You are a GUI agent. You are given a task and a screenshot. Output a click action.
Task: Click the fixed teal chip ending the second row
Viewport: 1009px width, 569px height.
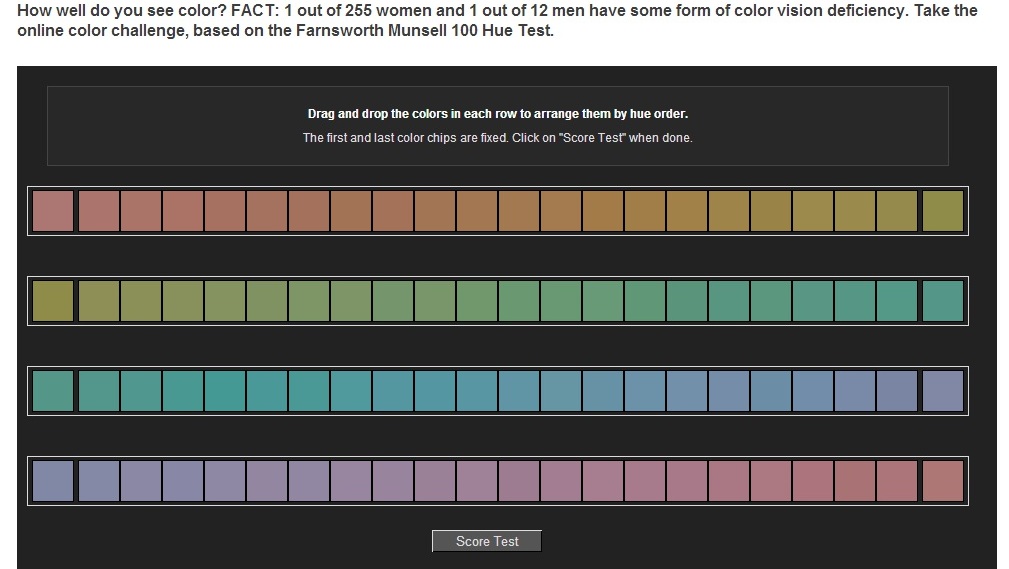click(x=942, y=301)
